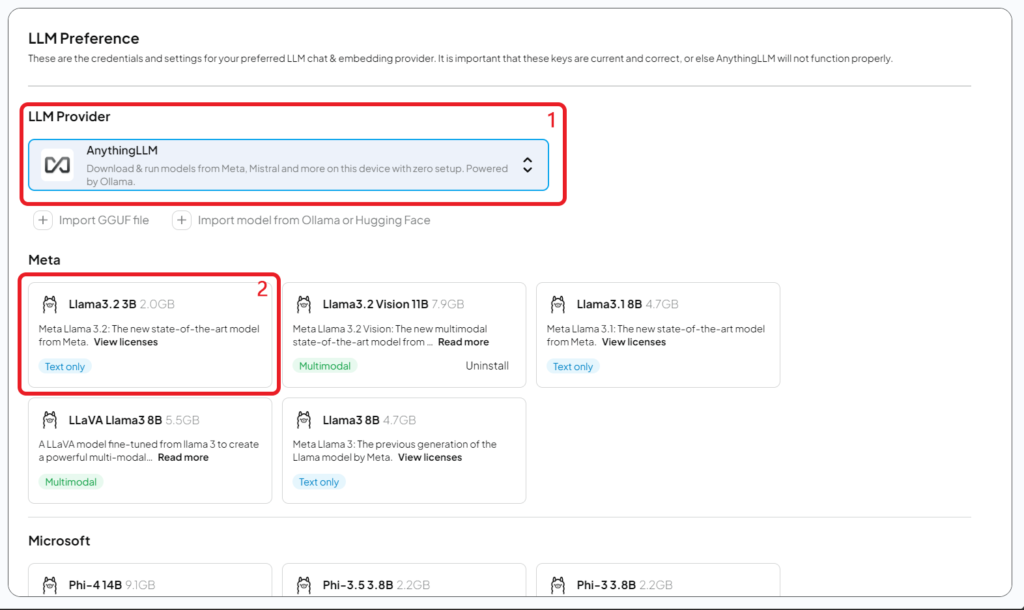
Task: Select the Phi-3 3.8B model card
Action: [658, 580]
